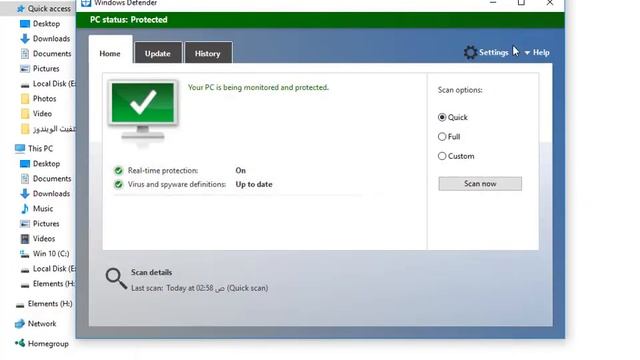Select the Full scan option
The height and width of the screenshot is (360, 640).
[x=442, y=137]
